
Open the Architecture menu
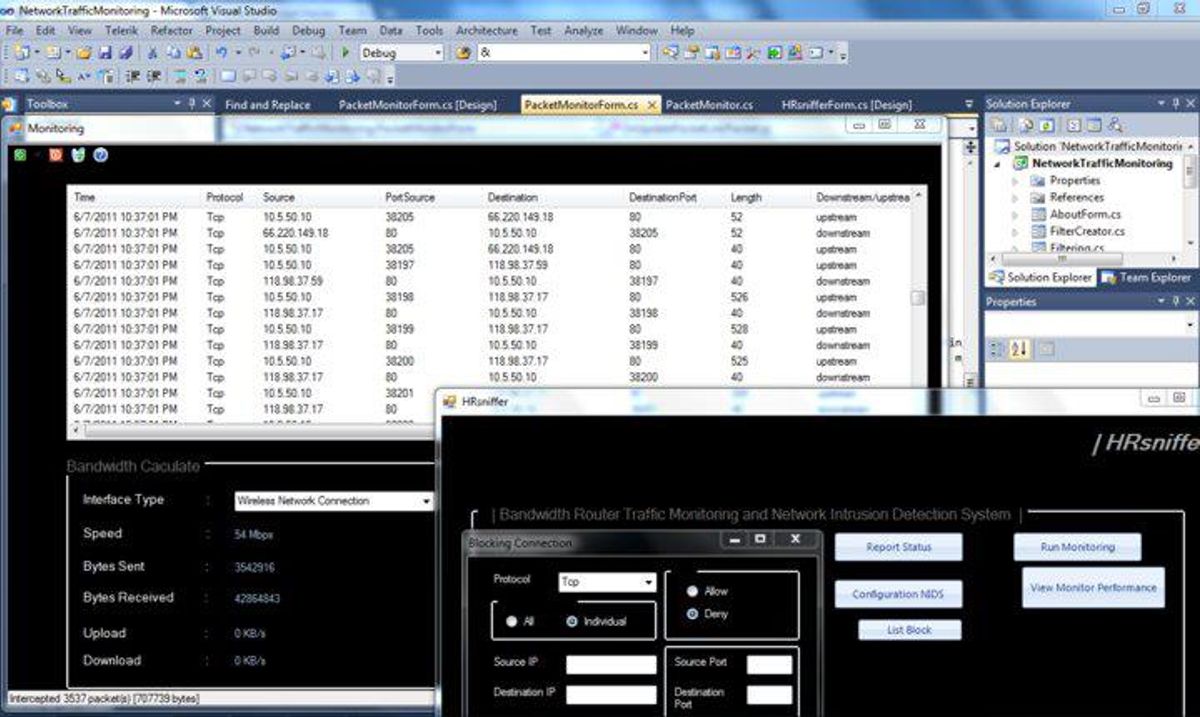pyautogui.click(x=486, y=31)
